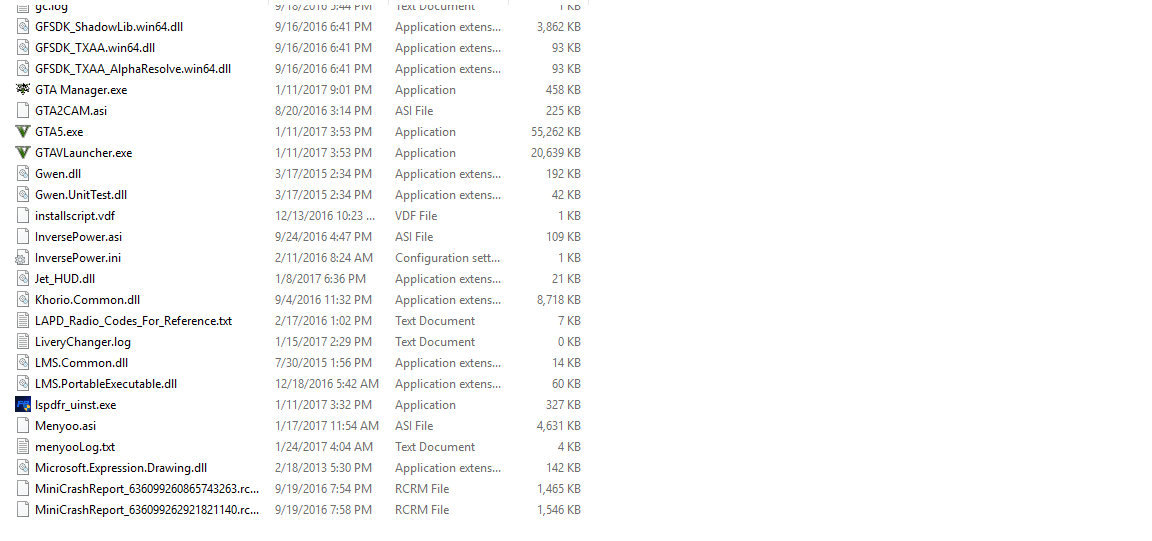Image resolution: width=1152 pixels, height=541 pixels.
Task: Select file name LiveryChanger.log
Action: tap(83, 342)
